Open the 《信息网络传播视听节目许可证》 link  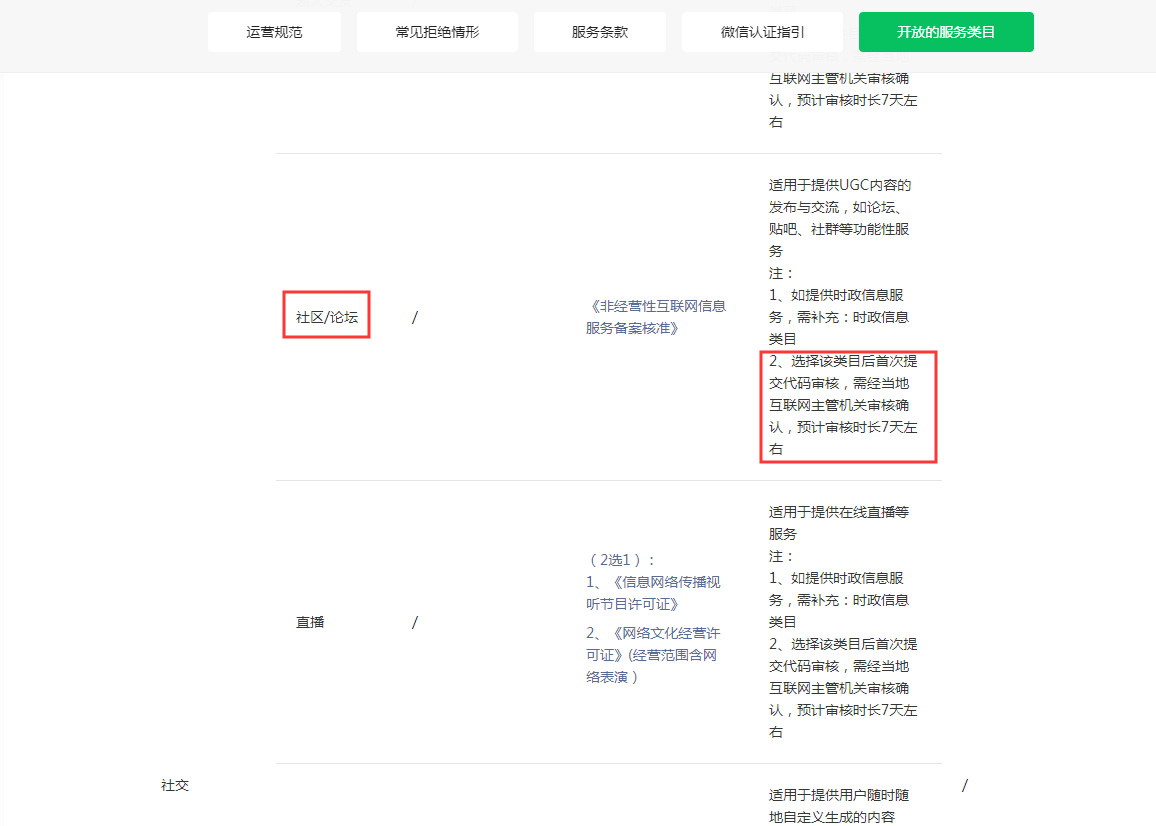coord(653,593)
